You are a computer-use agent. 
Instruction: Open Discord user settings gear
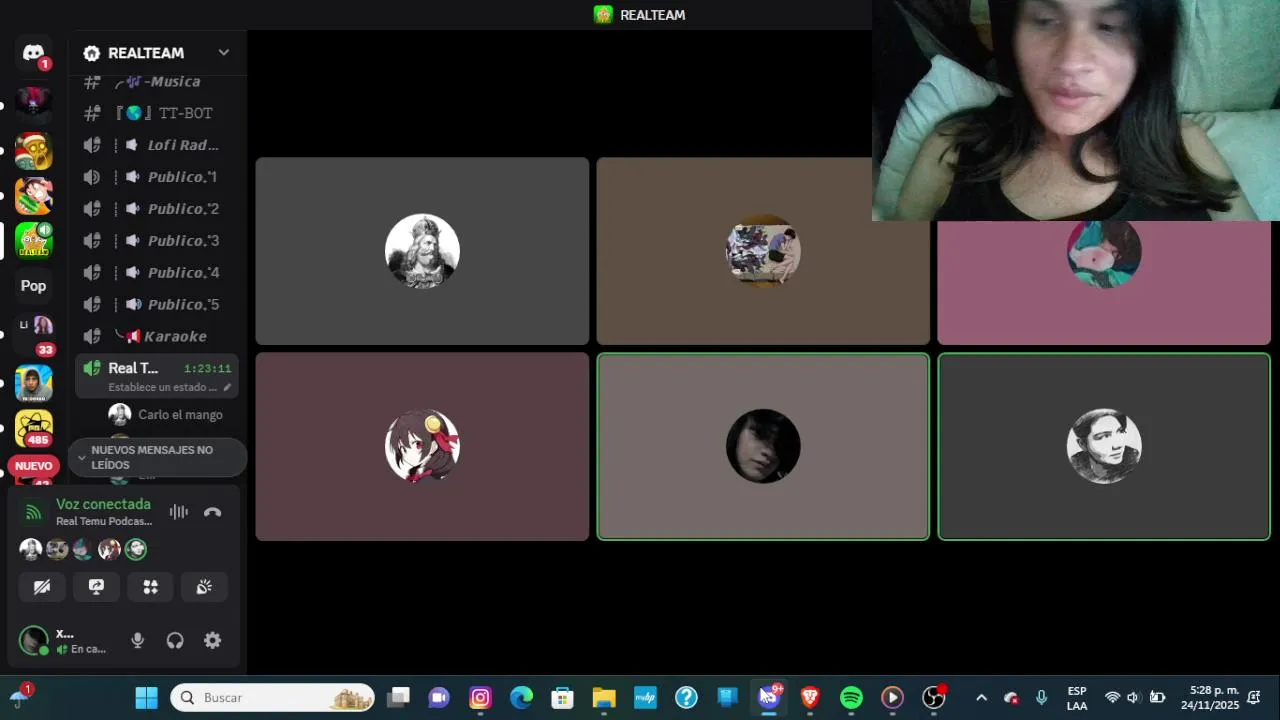tap(212, 641)
